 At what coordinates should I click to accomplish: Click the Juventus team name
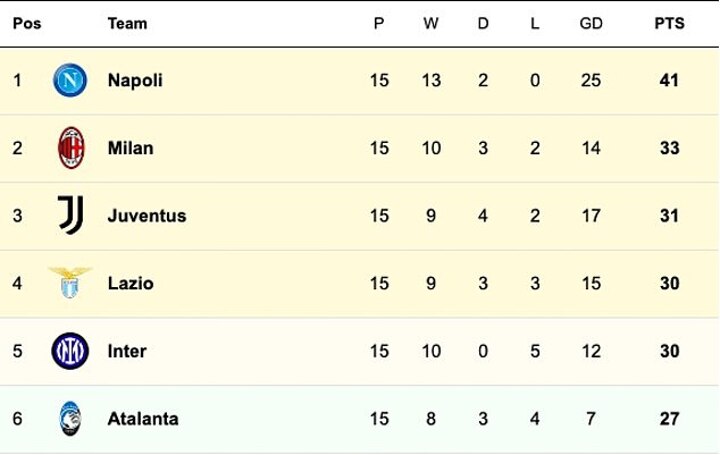tap(147, 215)
